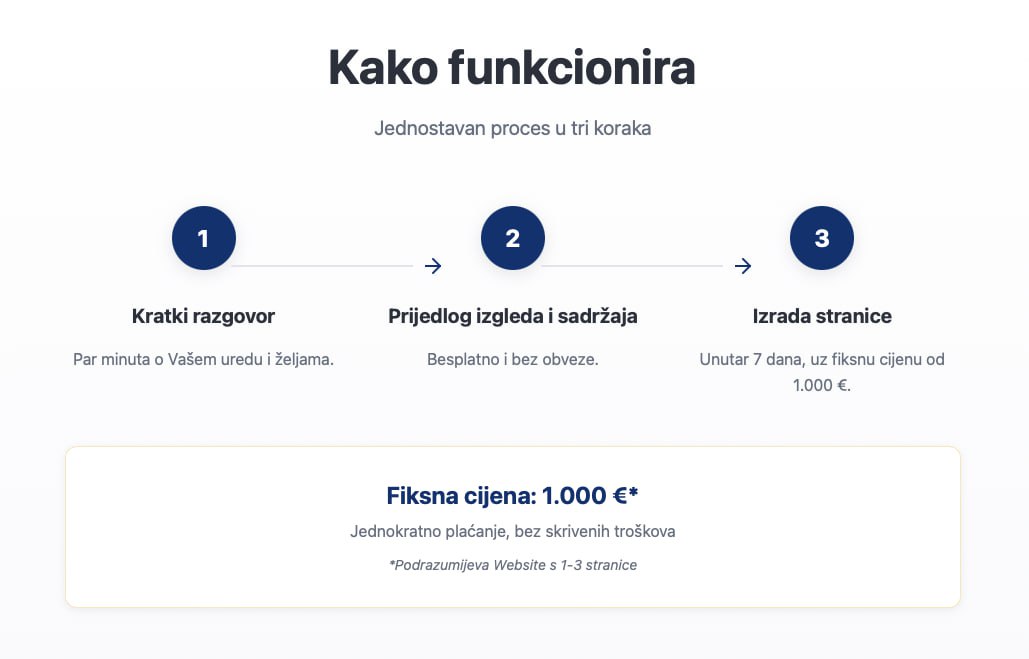The height and width of the screenshot is (659, 1029).
Task: Select the "Izrada stranice" step title
Action: click(x=822, y=316)
